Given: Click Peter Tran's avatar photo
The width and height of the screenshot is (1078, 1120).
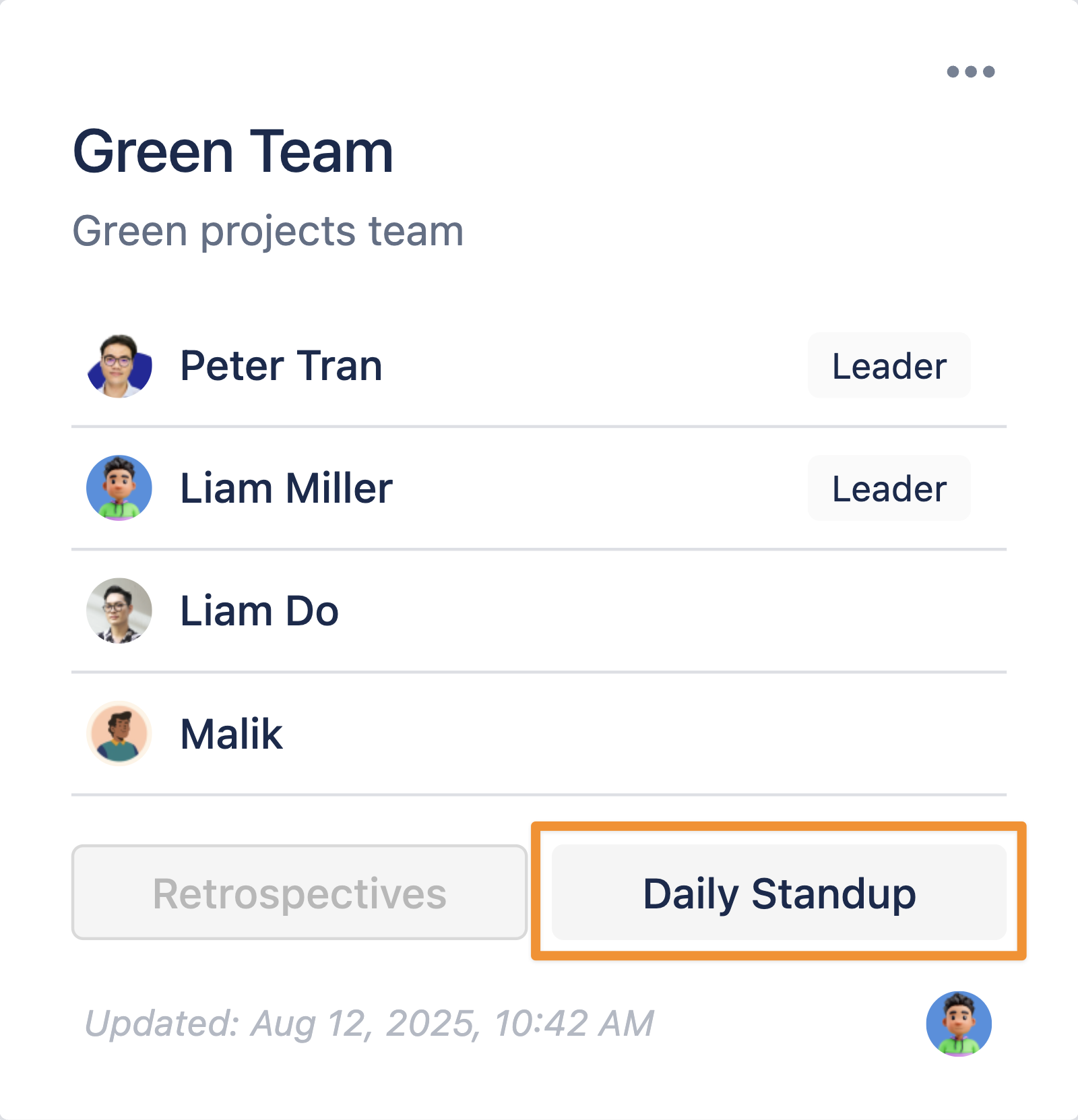Looking at the screenshot, I should point(119,366).
